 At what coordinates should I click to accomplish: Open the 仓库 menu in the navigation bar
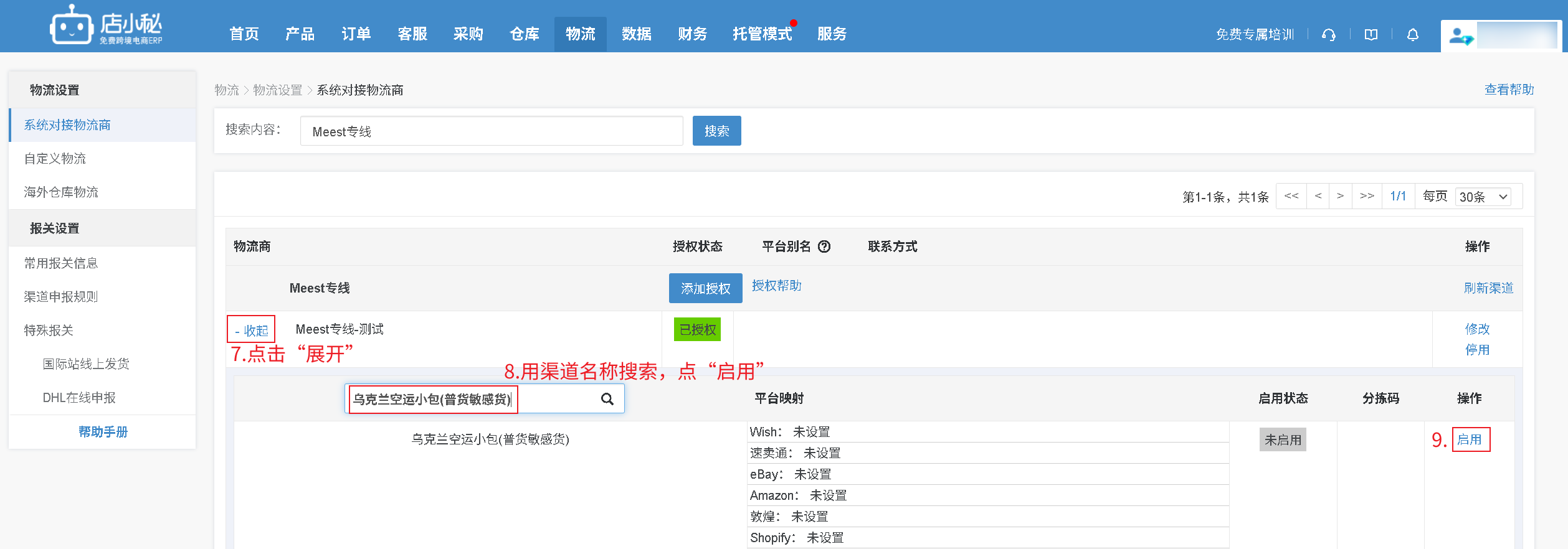tap(524, 34)
